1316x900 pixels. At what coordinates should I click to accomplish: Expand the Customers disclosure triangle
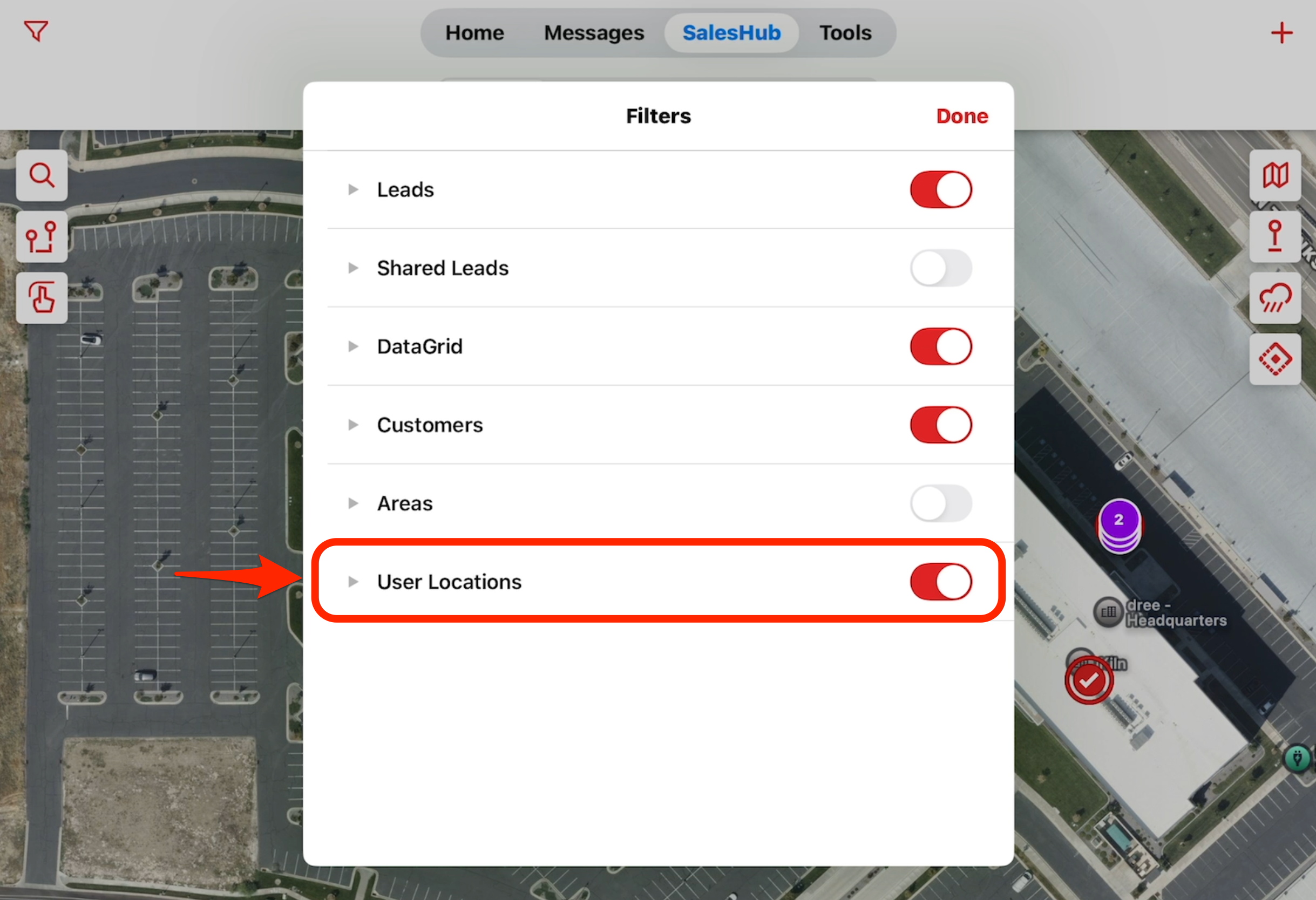354,425
